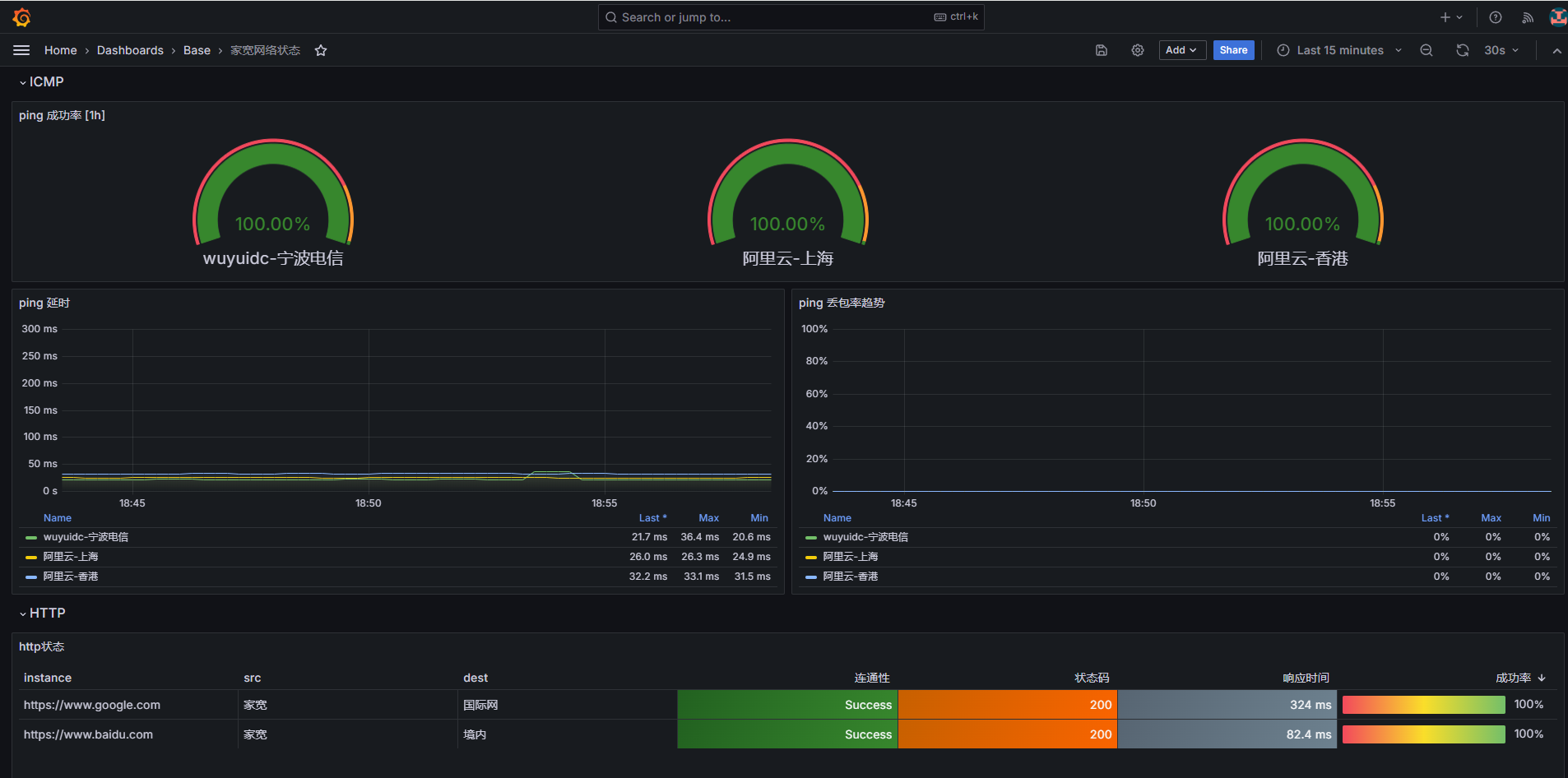Screen dimensions: 1568x778
Task: Click the save dashboard icon
Action: tap(1102, 50)
